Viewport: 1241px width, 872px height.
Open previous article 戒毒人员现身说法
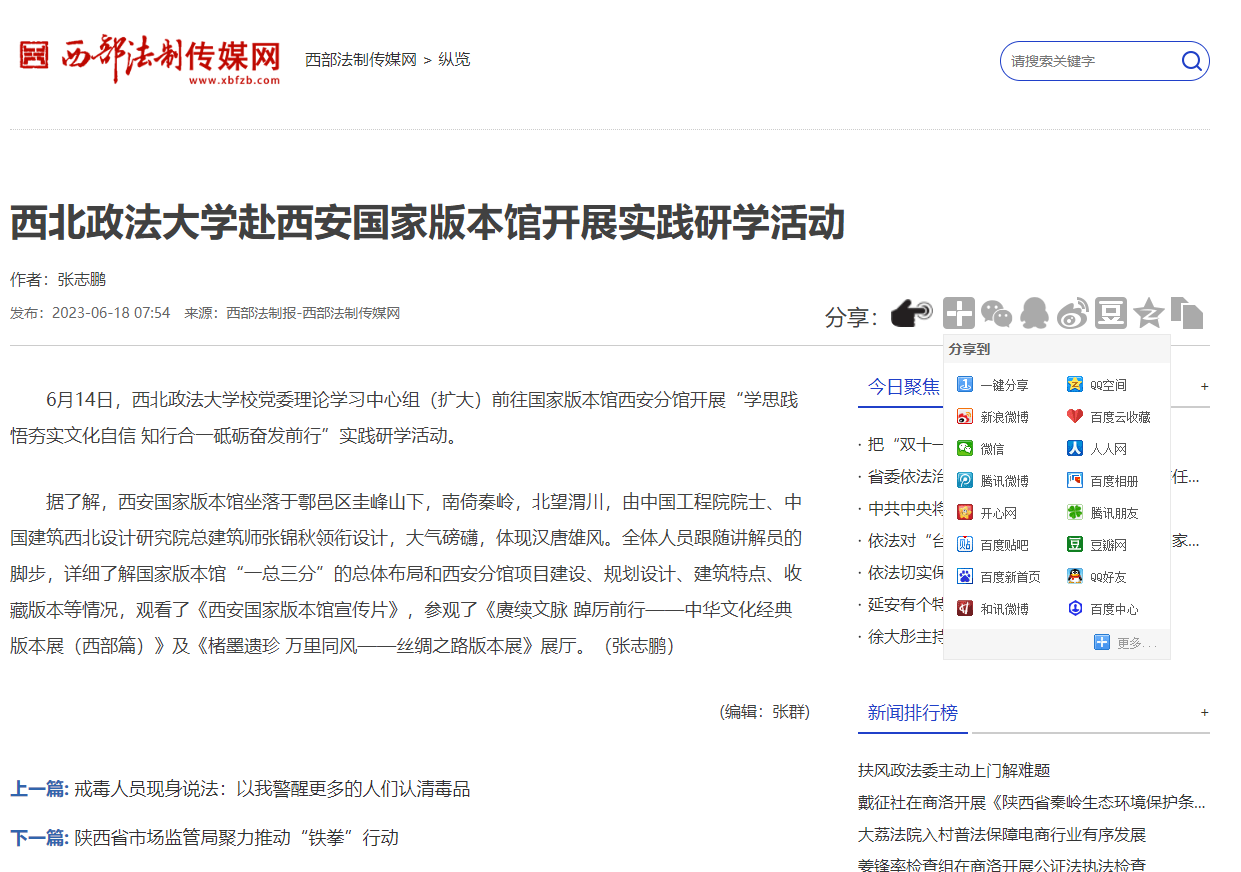pos(272,789)
